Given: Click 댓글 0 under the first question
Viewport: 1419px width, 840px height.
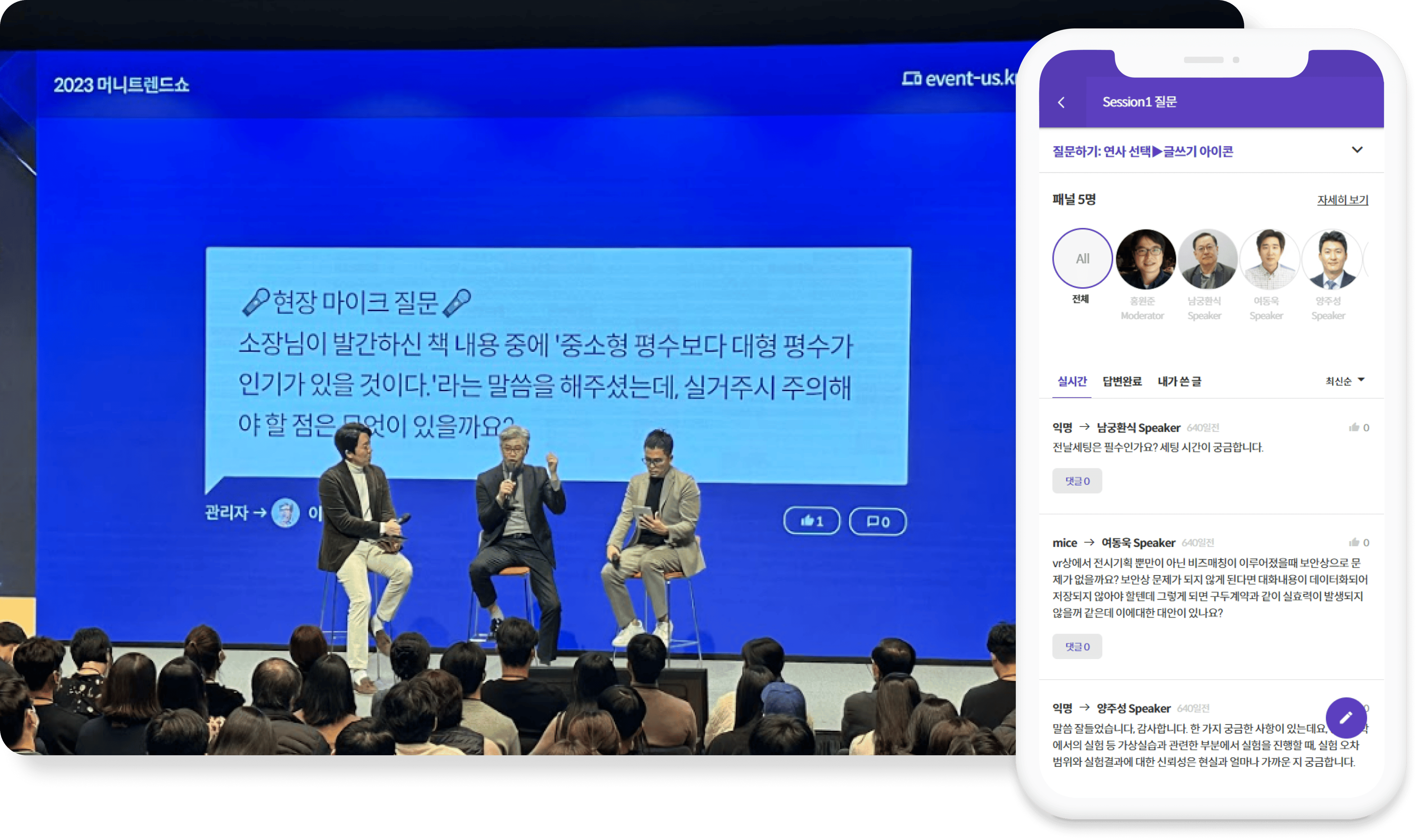Looking at the screenshot, I should [1077, 481].
